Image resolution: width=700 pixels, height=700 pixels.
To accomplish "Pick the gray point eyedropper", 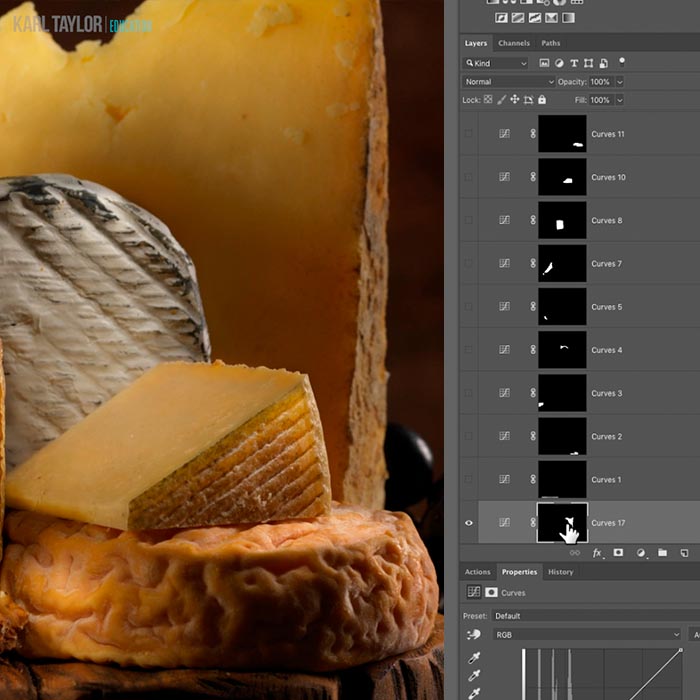I will pos(474,676).
